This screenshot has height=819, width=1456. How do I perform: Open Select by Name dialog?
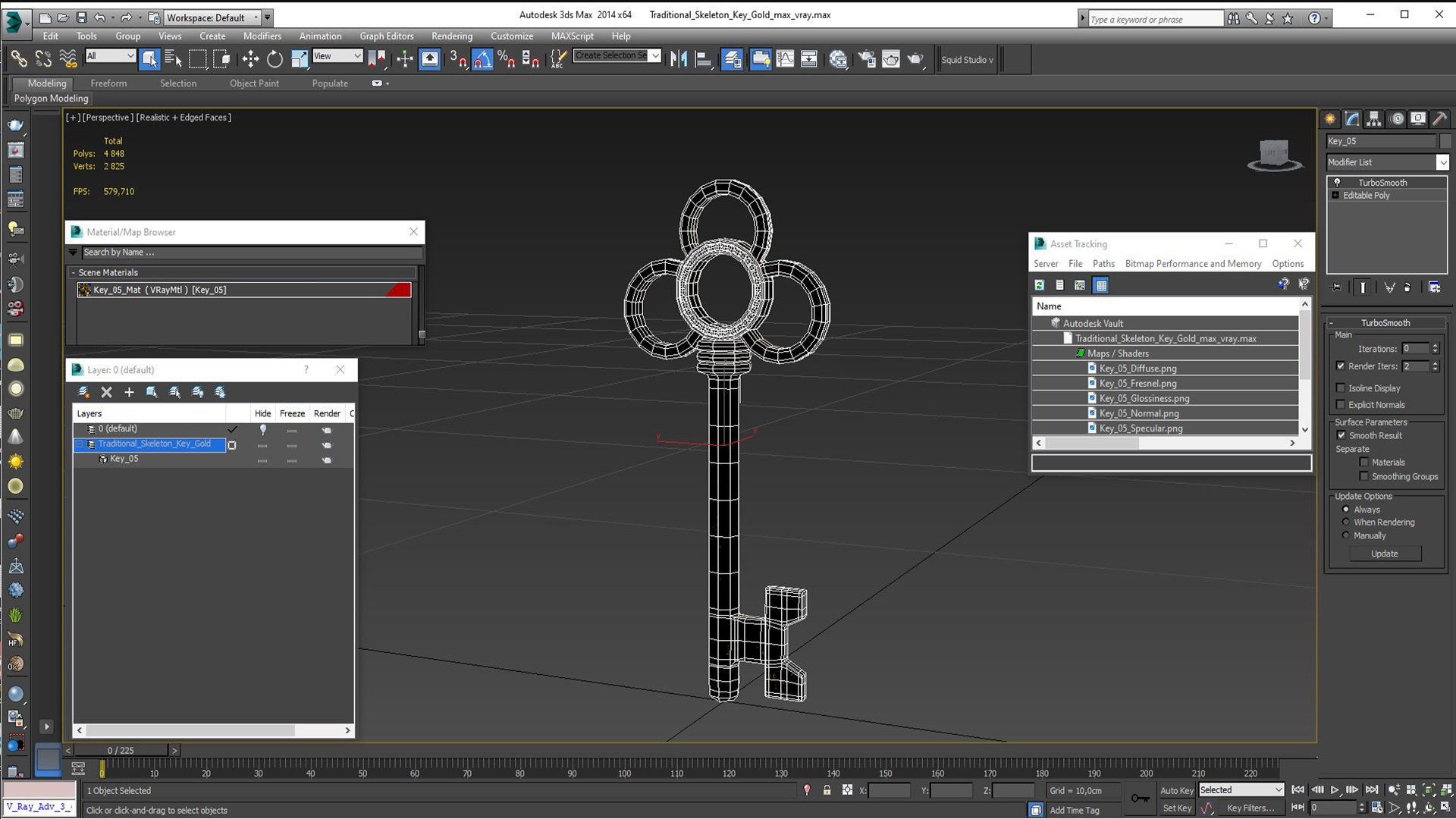click(173, 59)
